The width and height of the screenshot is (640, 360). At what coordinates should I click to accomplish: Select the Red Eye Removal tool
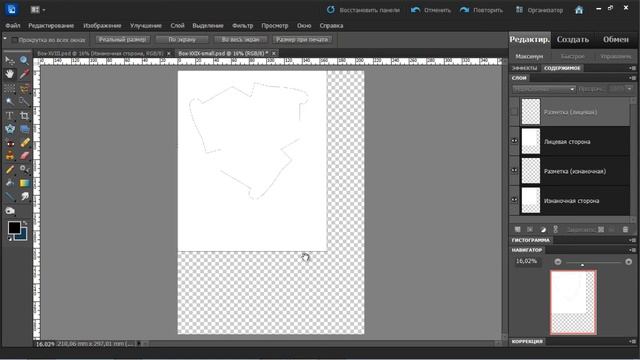[x=10, y=143]
